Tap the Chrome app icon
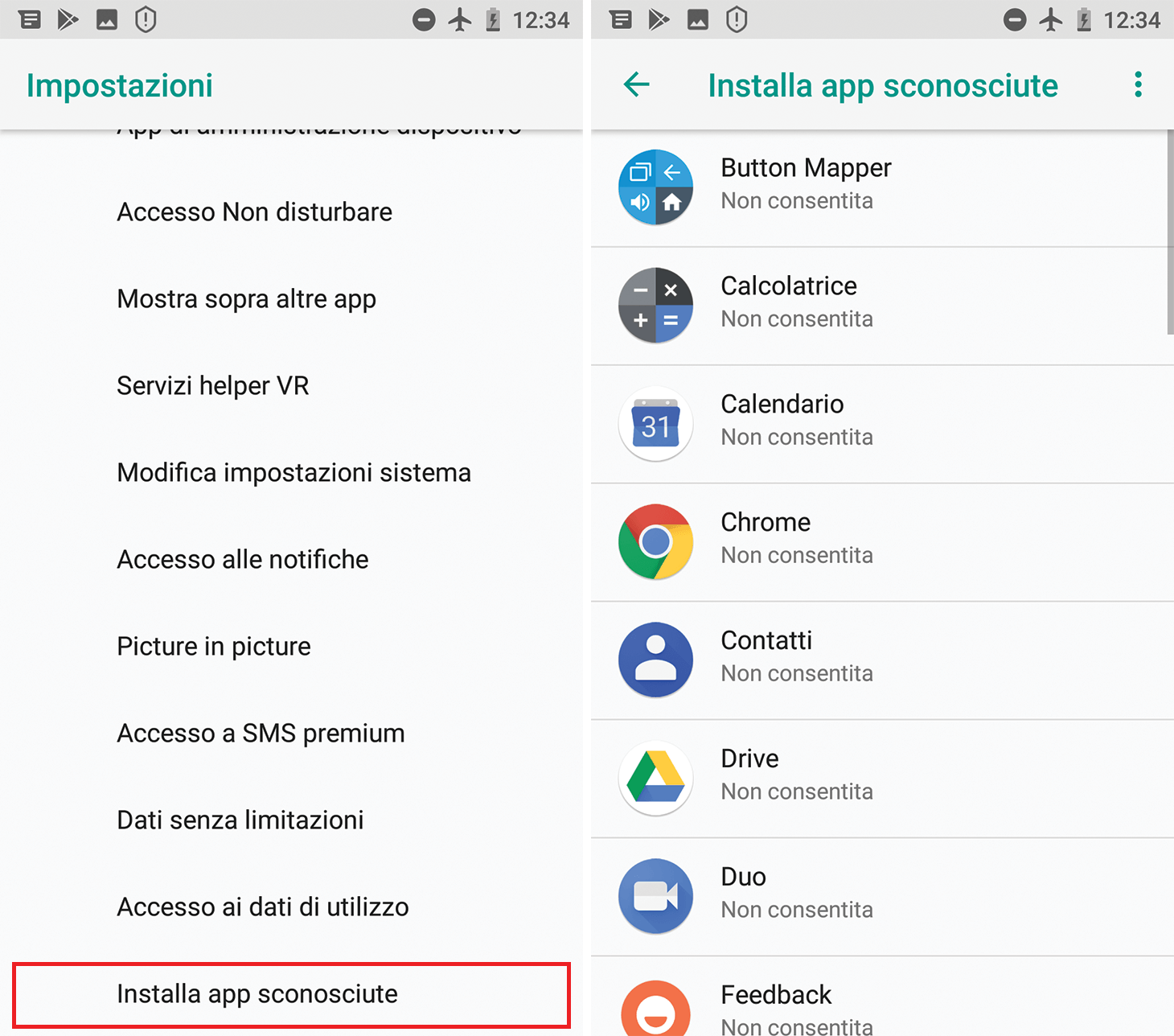This screenshot has width=1174, height=1036. tap(655, 541)
